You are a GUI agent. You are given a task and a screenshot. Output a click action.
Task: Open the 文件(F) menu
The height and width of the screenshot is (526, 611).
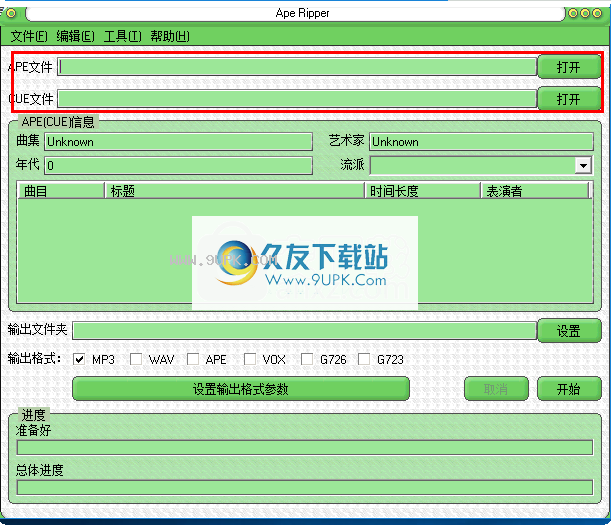tap(29, 36)
